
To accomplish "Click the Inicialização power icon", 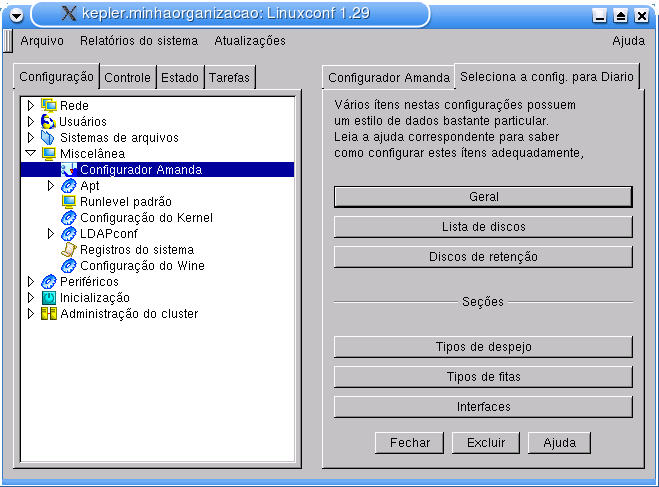I will (x=49, y=298).
